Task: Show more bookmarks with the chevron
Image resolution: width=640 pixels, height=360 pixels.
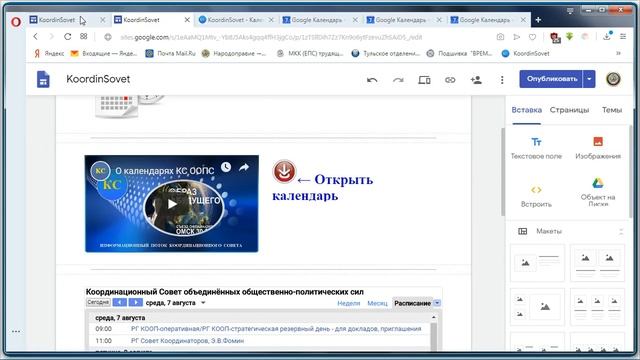Action: pos(618,53)
